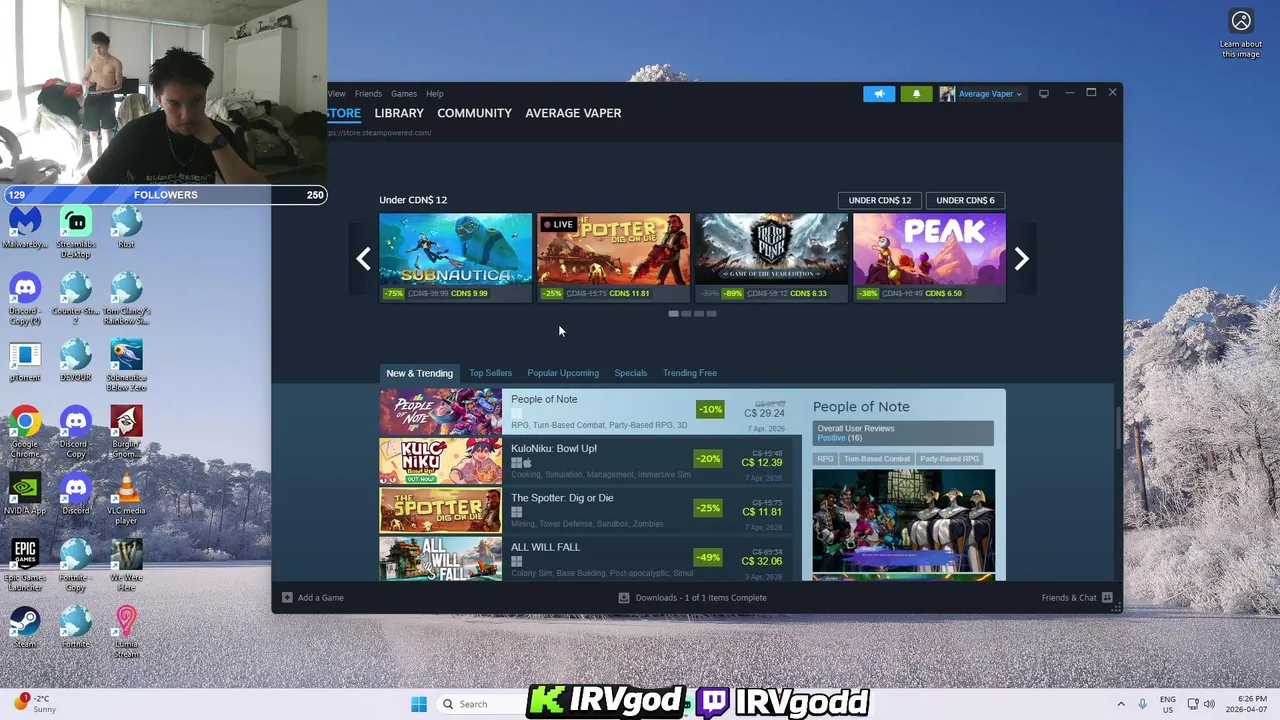
Task: Open NVIDIA App desktop shortcut
Action: coord(25,495)
